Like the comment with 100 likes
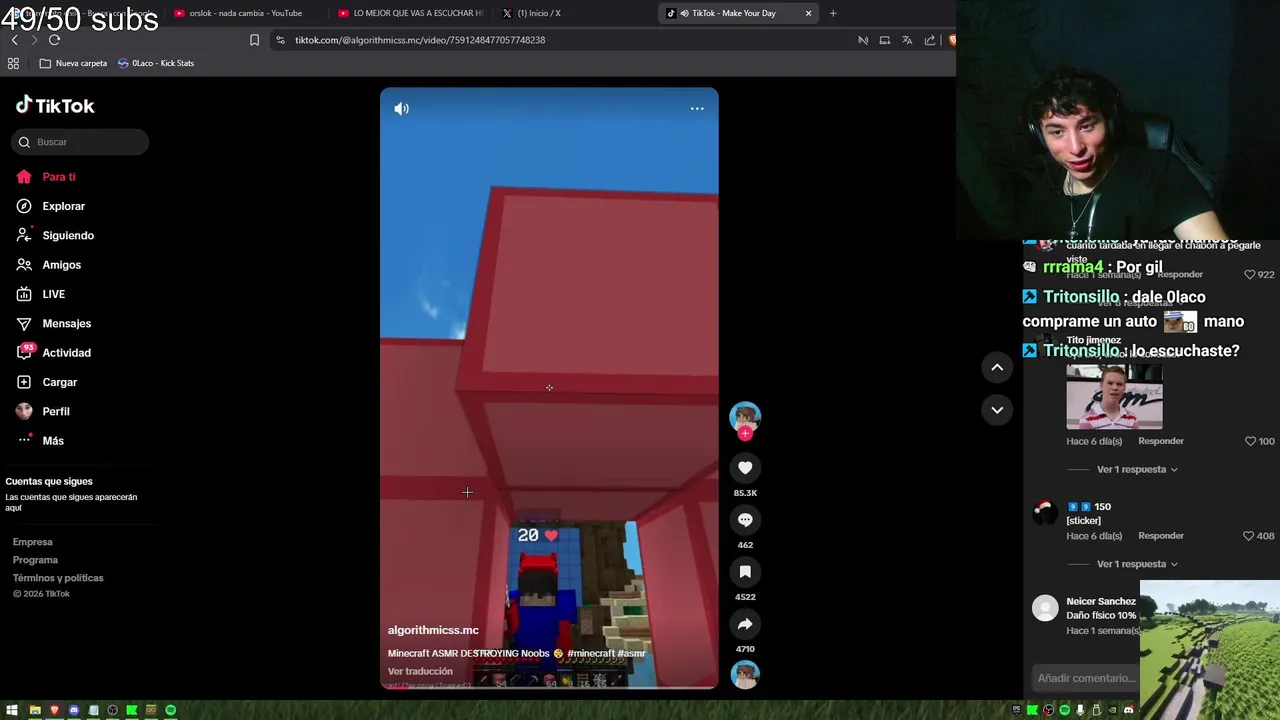Image resolution: width=1280 pixels, height=720 pixels. pyautogui.click(x=1250, y=441)
